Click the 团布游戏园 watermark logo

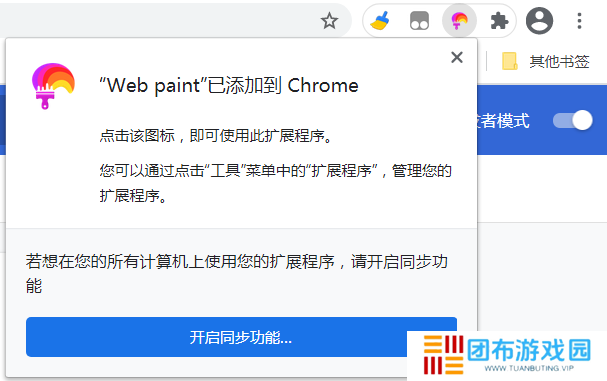click(507, 355)
